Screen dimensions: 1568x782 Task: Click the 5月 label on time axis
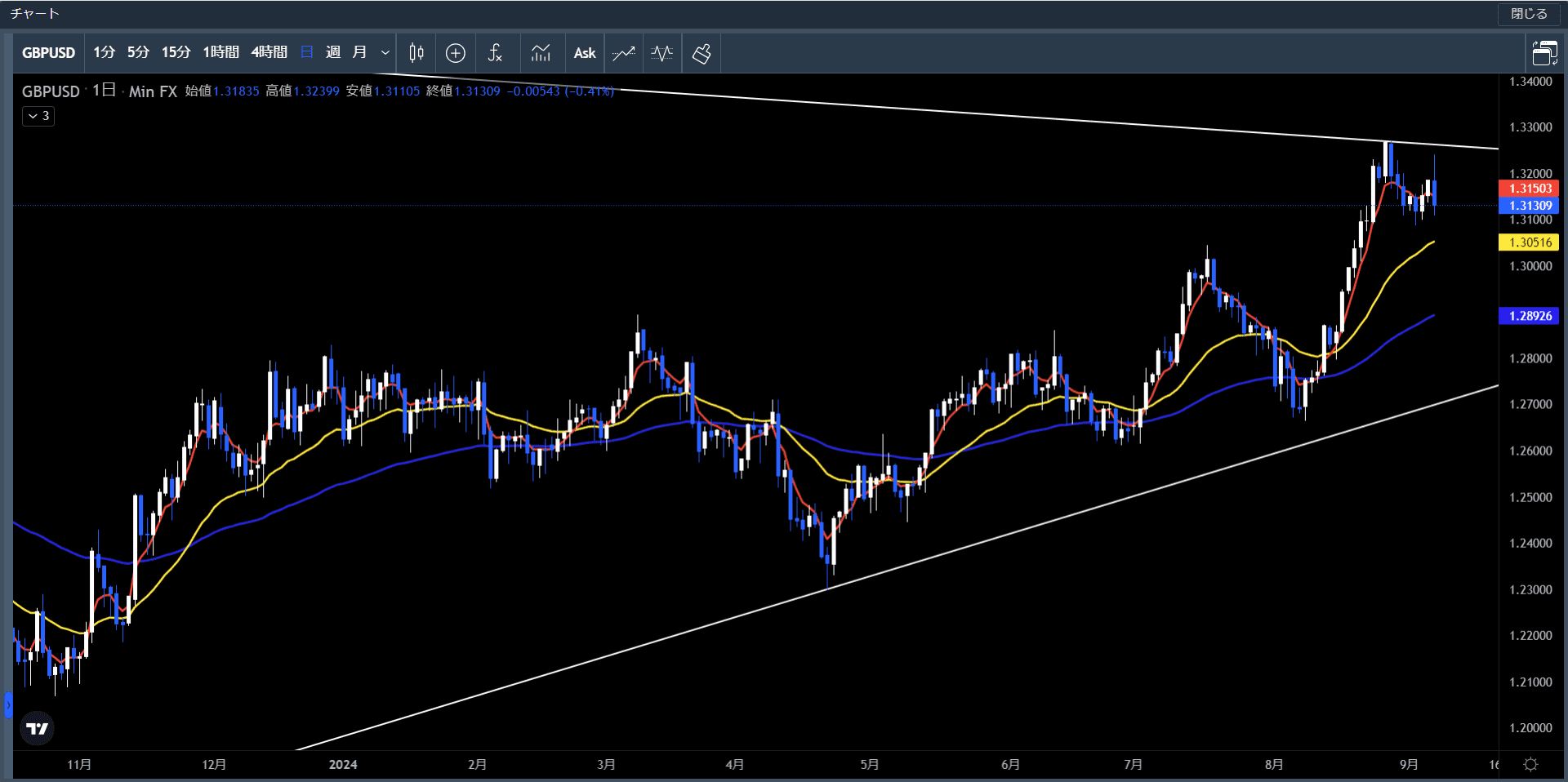pos(870,765)
